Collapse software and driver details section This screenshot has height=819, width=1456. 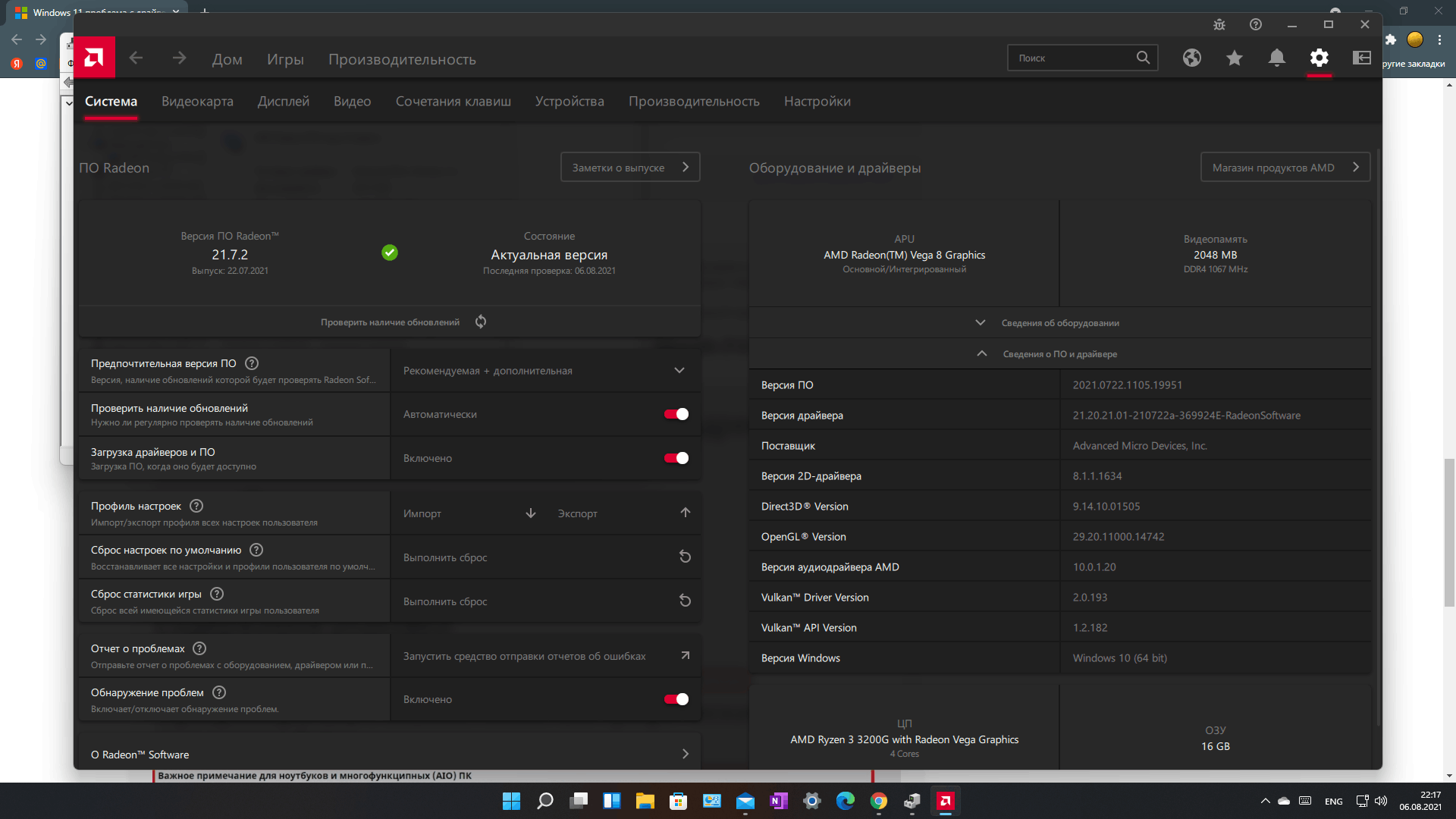click(x=1059, y=354)
